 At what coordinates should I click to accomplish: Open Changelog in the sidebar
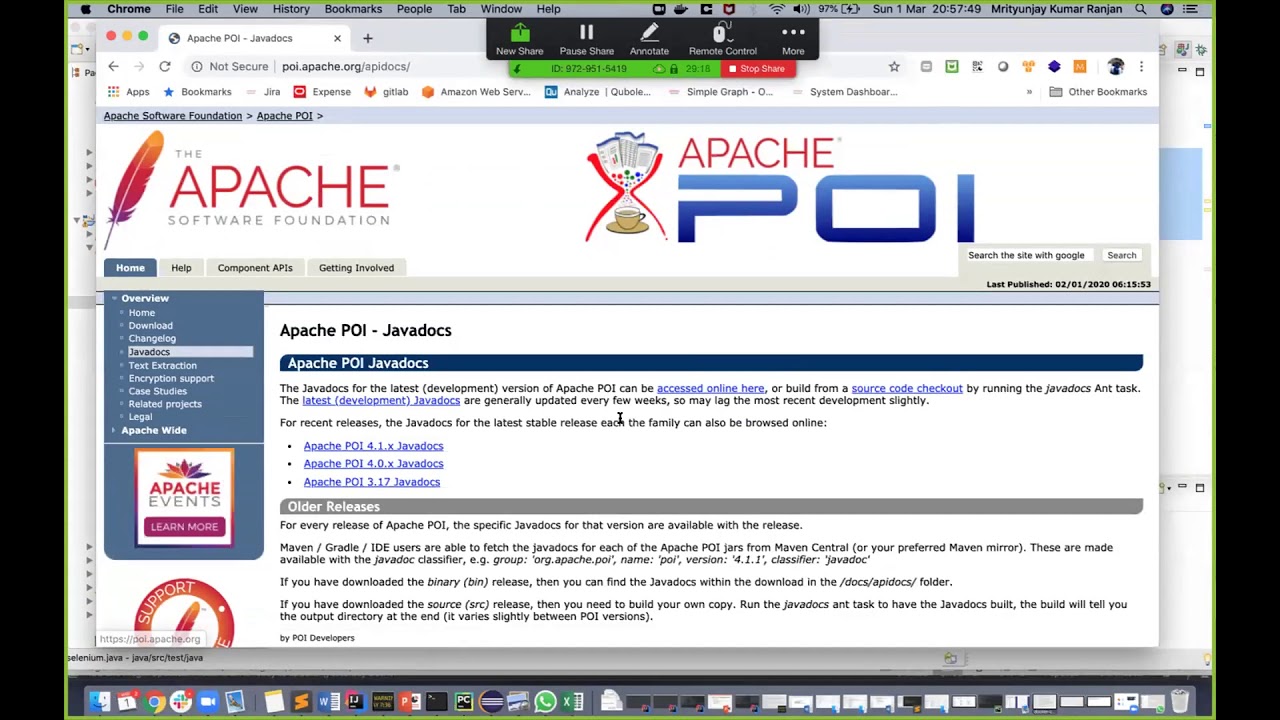click(152, 338)
